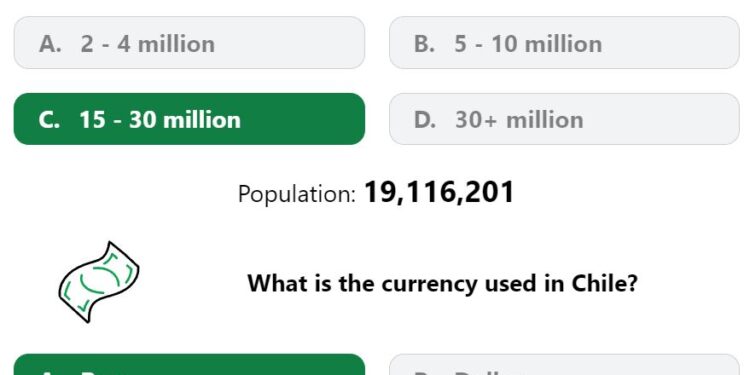Click the question 'What is the currency used in Chile?'

tap(442, 283)
